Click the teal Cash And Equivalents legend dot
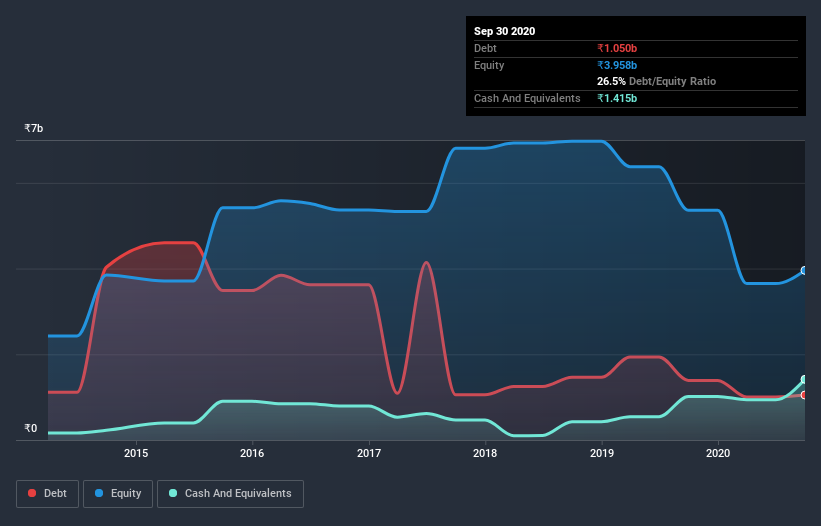 coord(173,494)
